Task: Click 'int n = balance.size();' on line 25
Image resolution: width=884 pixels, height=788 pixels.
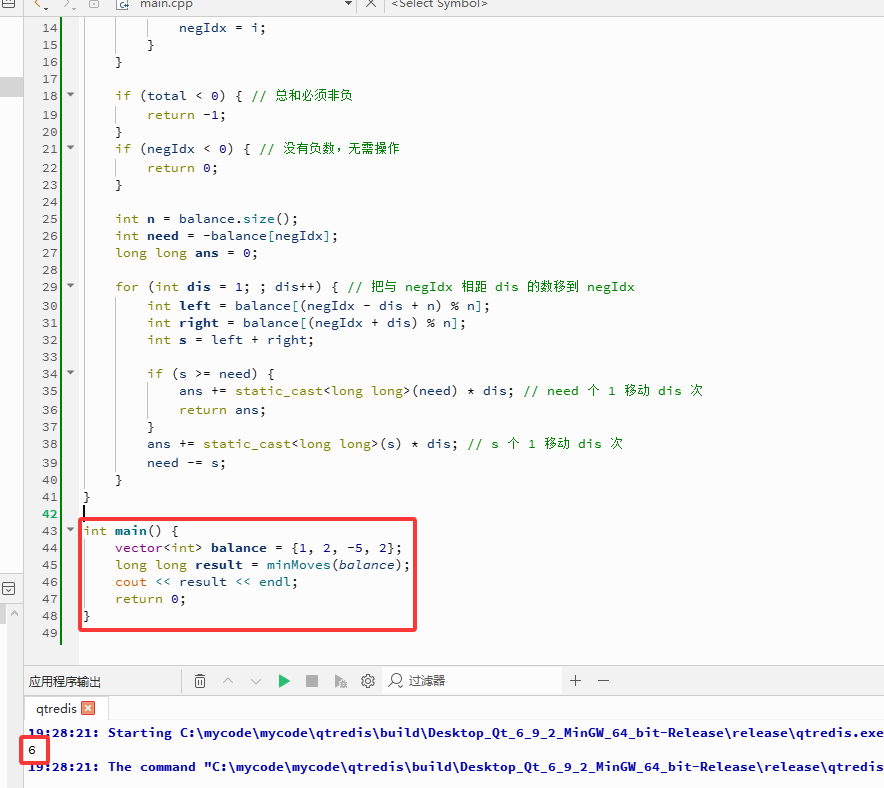Action: pyautogui.click(x=206, y=219)
